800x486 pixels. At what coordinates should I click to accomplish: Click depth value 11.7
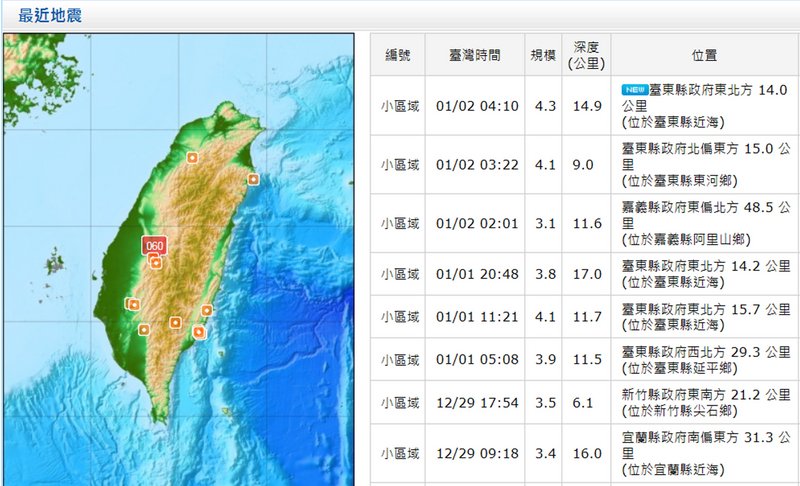tap(587, 317)
